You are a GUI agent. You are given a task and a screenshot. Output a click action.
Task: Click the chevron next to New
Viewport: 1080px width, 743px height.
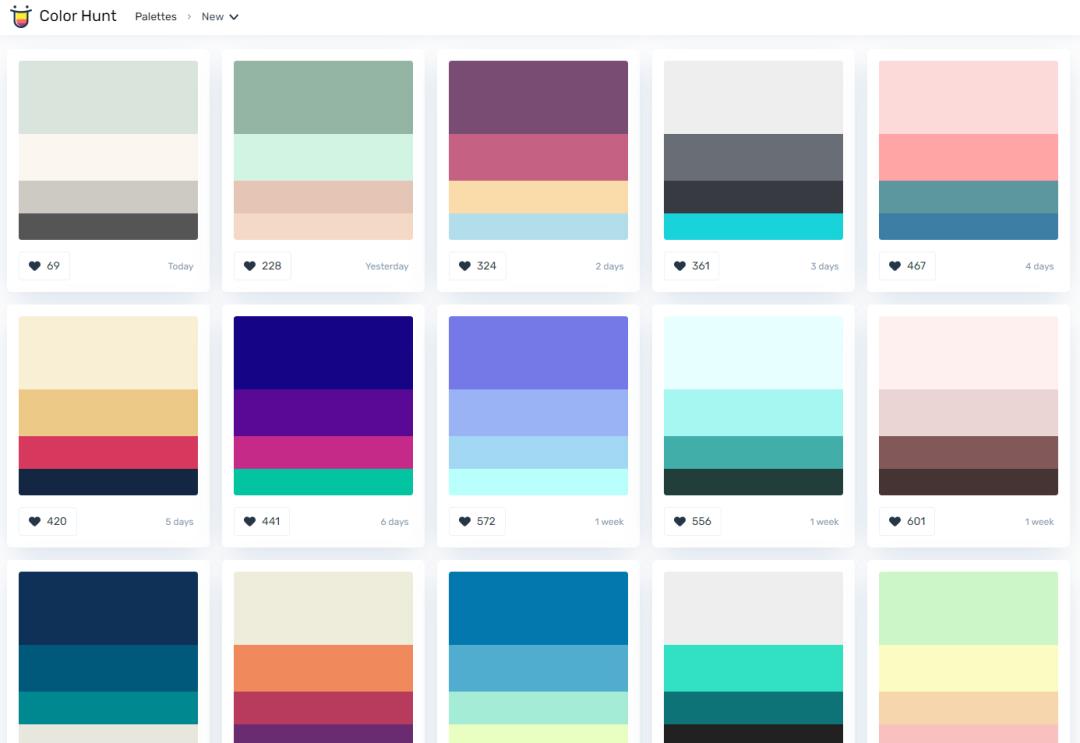pyautogui.click(x=234, y=17)
